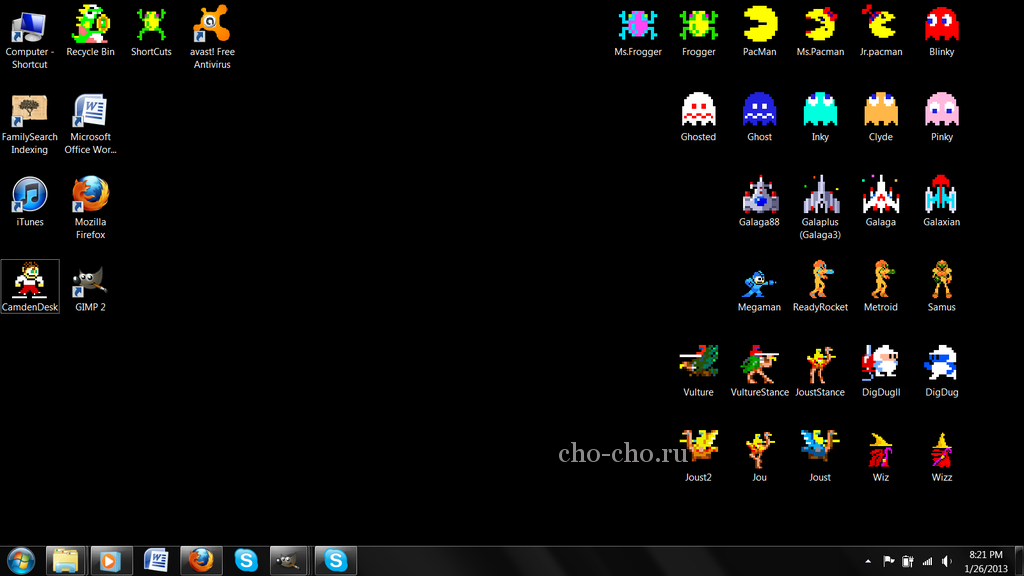Select the GIMP 2 desktop shortcut
Image resolution: width=1024 pixels, height=576 pixels.
[90, 282]
